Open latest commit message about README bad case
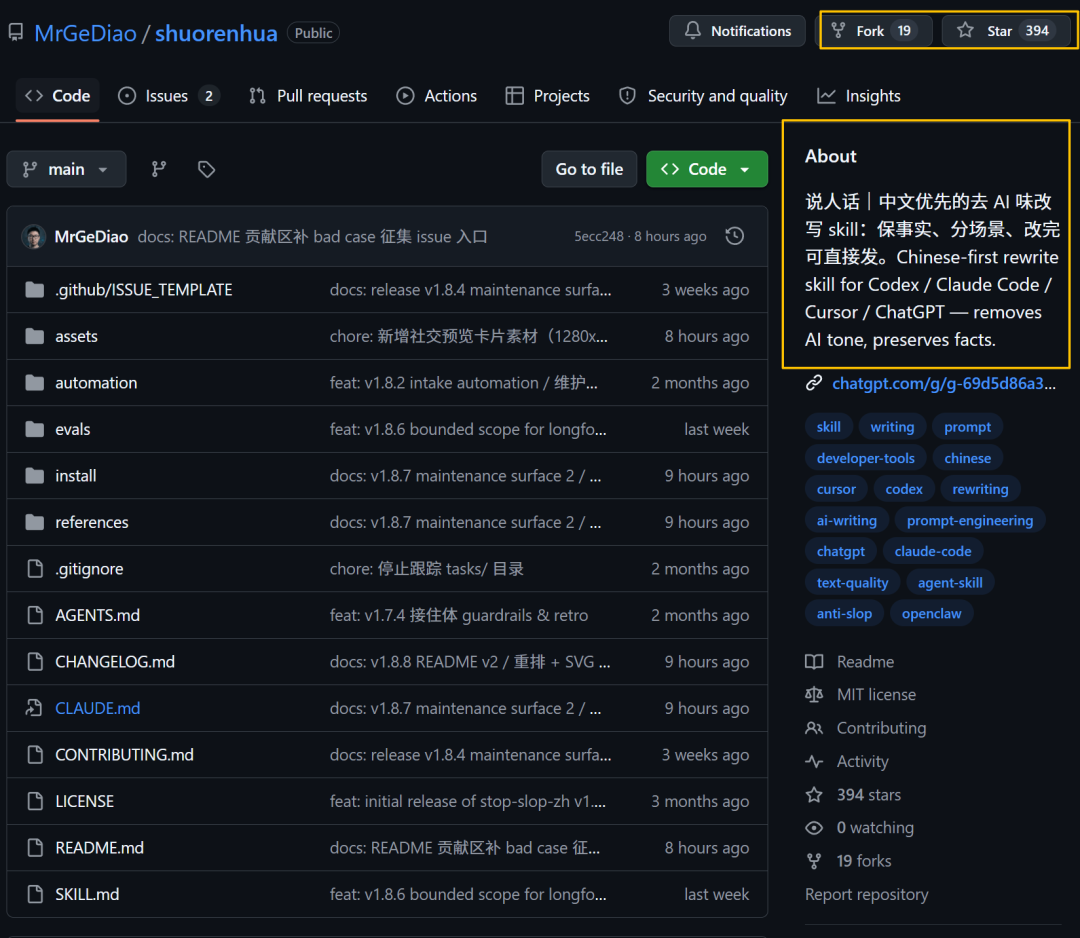 pyautogui.click(x=313, y=236)
